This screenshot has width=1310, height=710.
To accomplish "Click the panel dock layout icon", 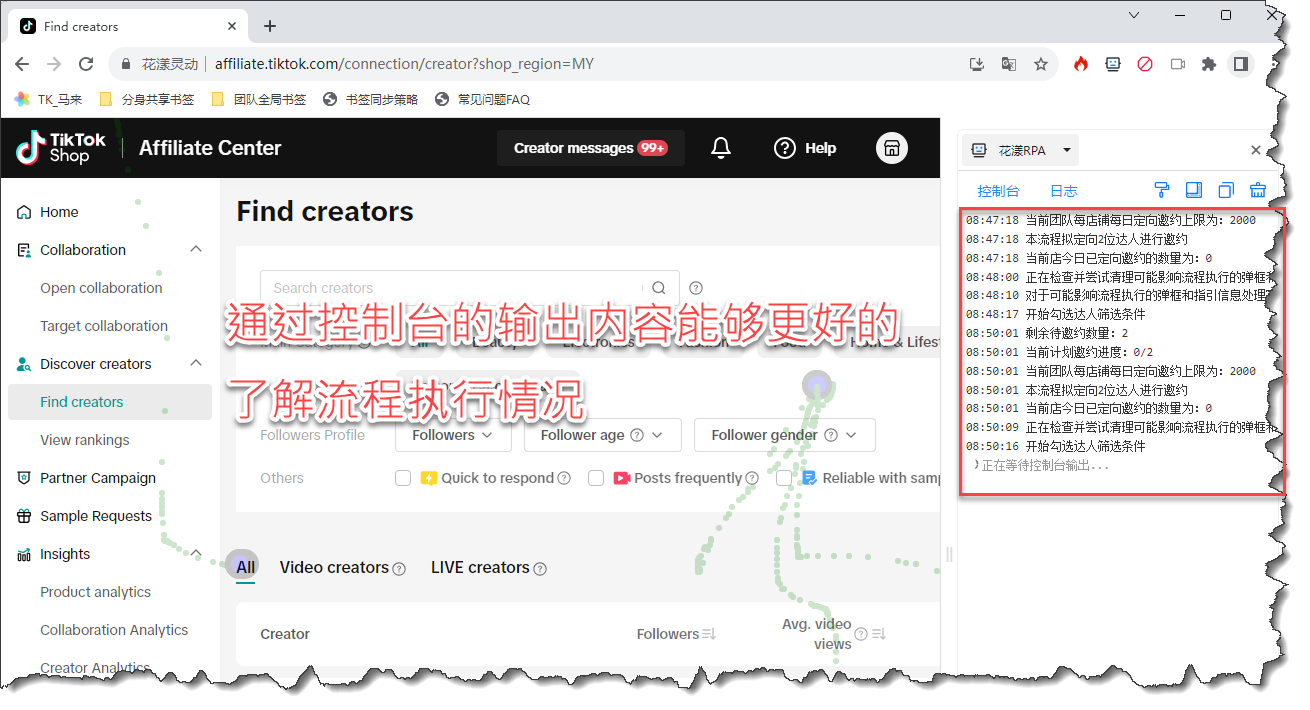I will (1193, 190).
